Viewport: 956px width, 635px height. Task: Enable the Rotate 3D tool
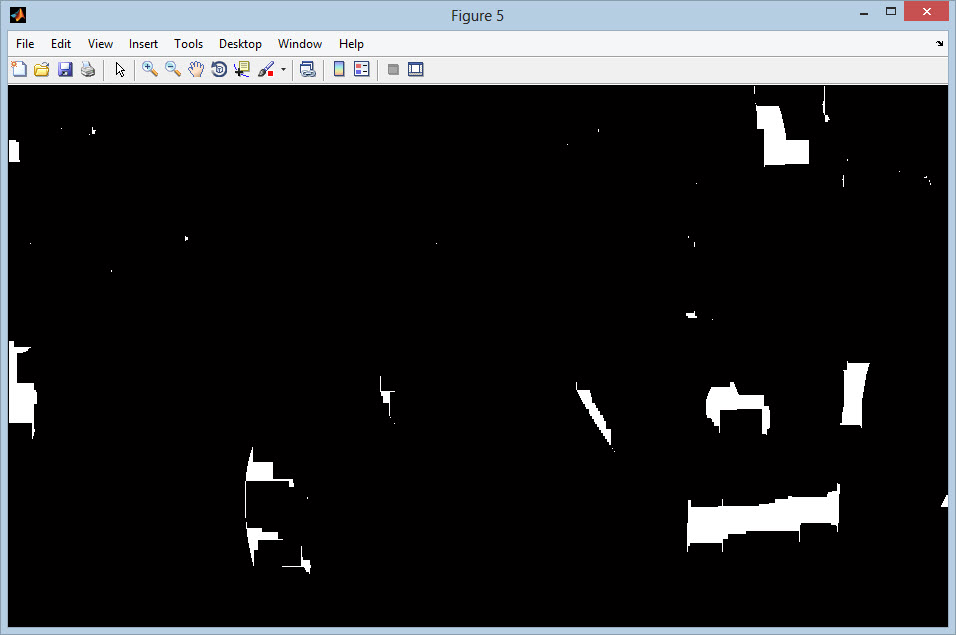[x=219, y=69]
